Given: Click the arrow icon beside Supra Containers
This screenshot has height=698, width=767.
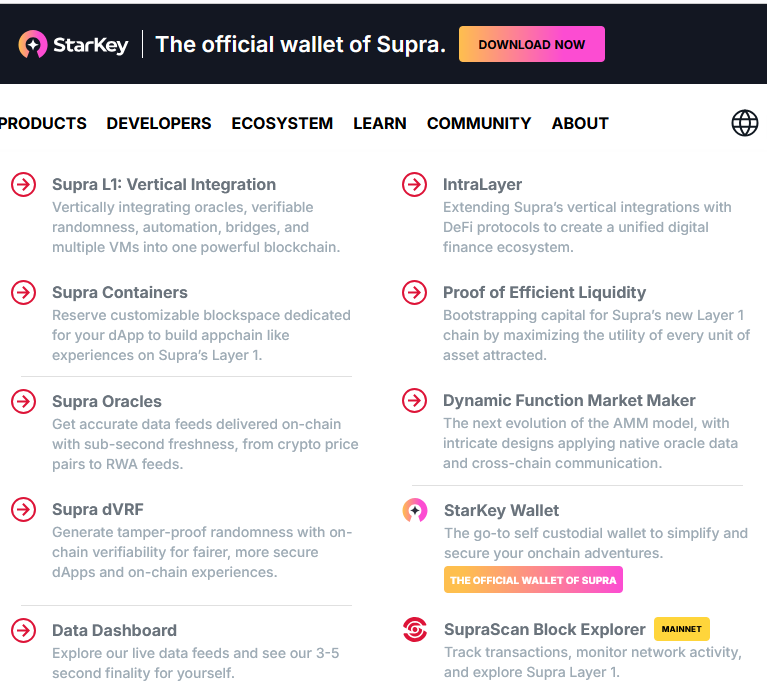Looking at the screenshot, I should pyautogui.click(x=23, y=293).
